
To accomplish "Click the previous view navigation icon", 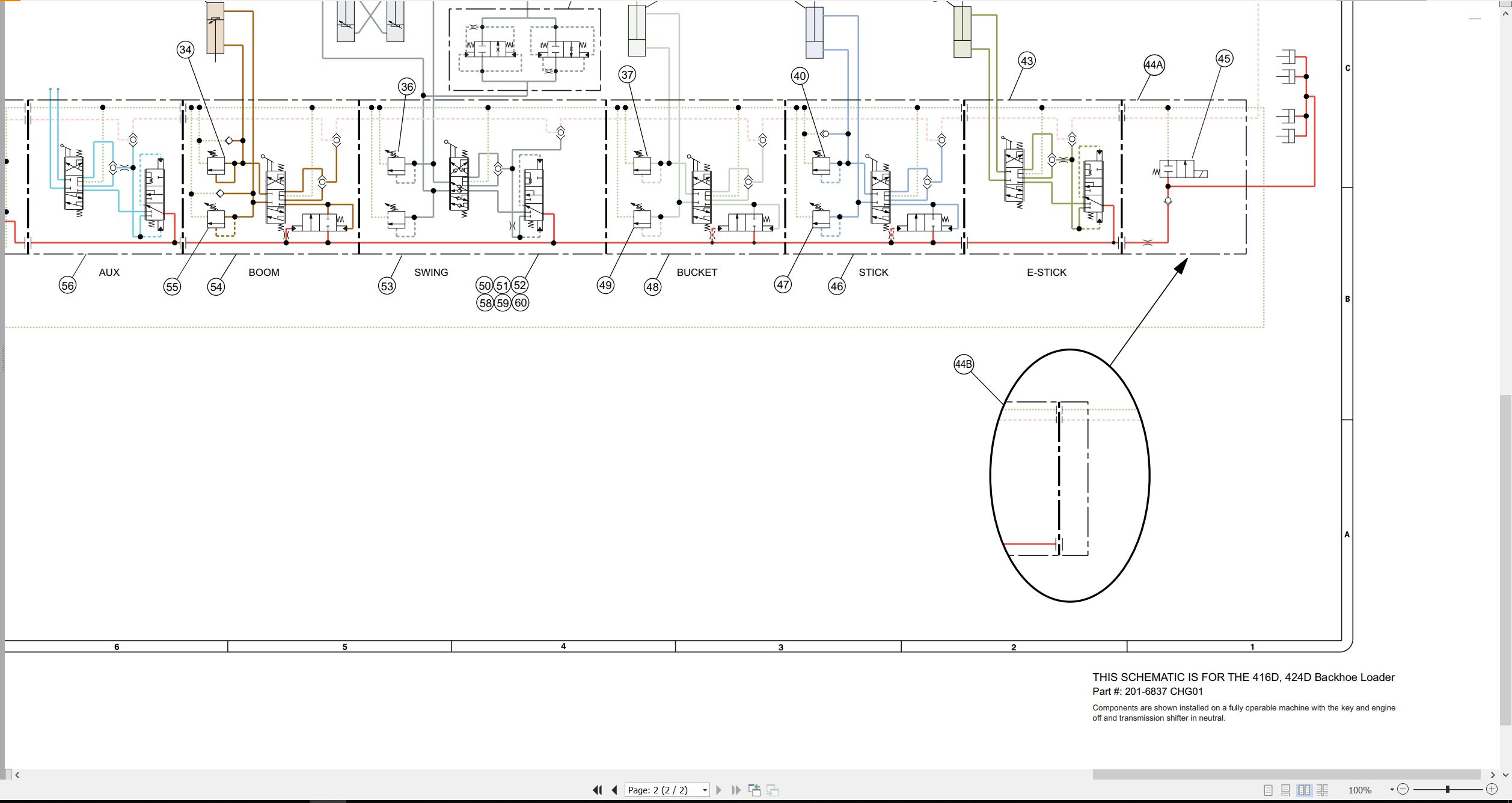I will pos(754,790).
